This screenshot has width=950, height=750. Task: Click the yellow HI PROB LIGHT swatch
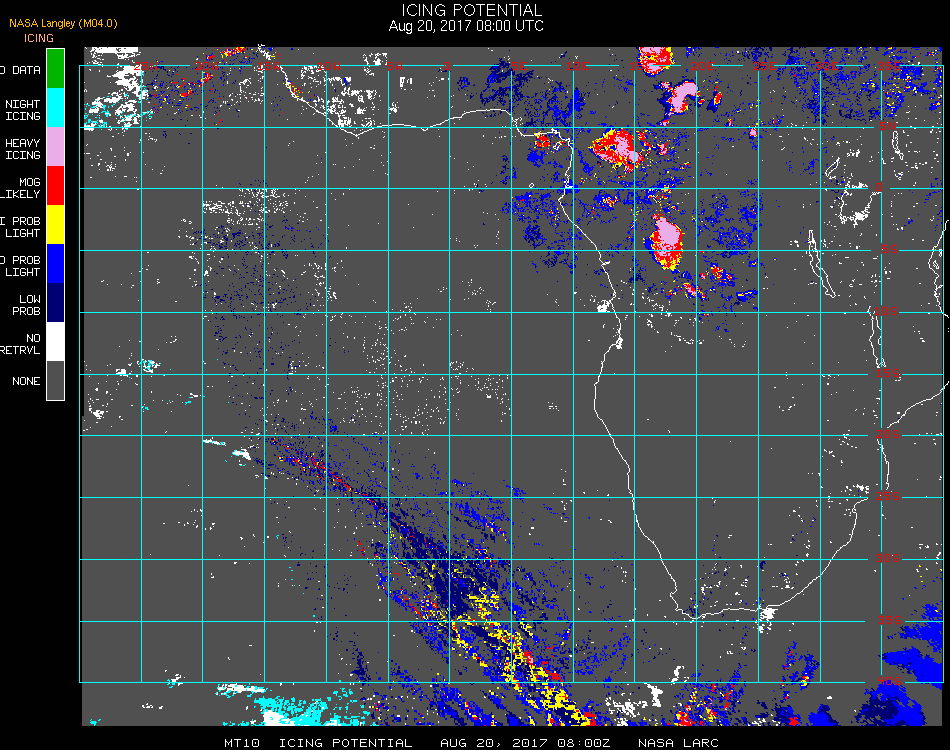point(55,225)
